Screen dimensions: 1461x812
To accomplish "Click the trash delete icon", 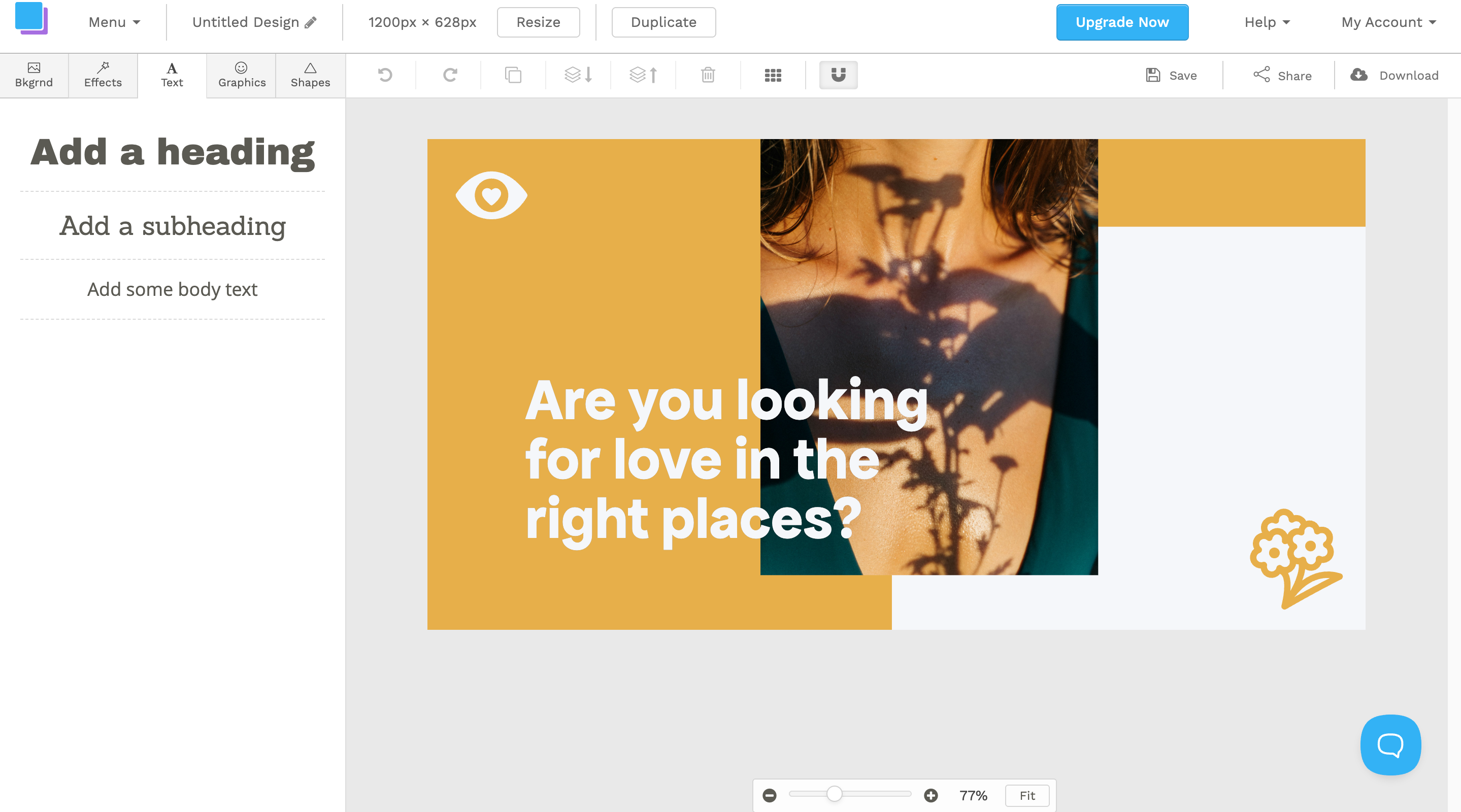I will click(x=708, y=75).
